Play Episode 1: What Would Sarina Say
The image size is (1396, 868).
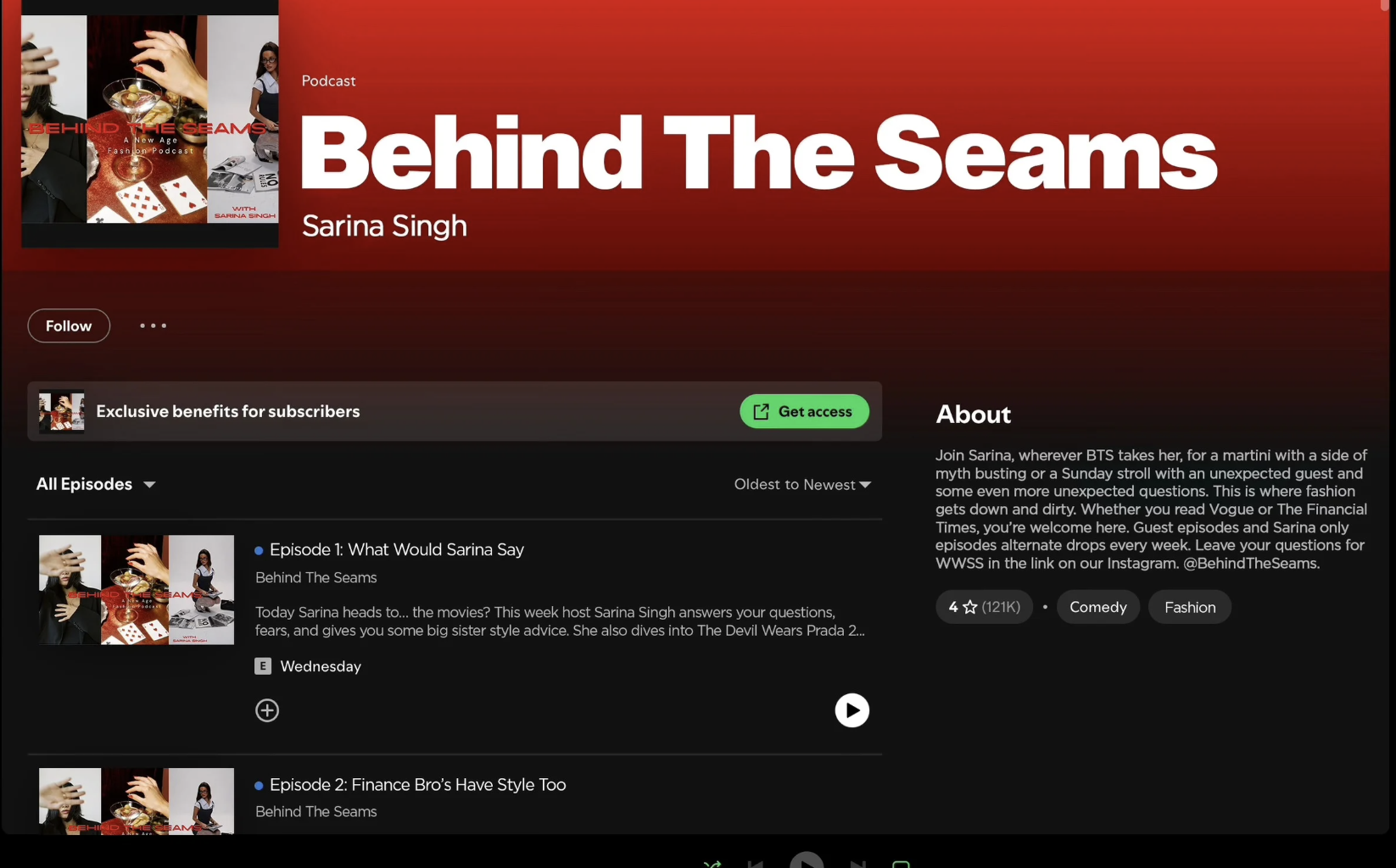(852, 710)
